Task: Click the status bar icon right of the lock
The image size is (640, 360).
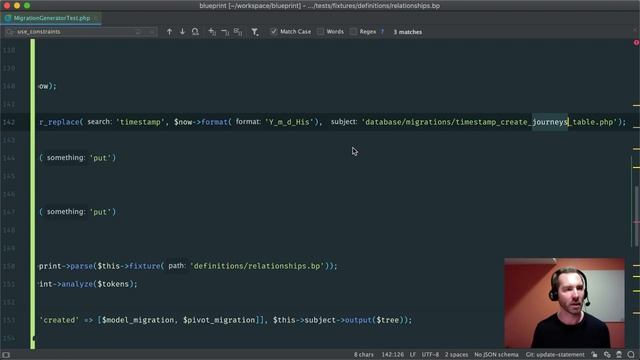Action: pyautogui.click(x=607, y=355)
